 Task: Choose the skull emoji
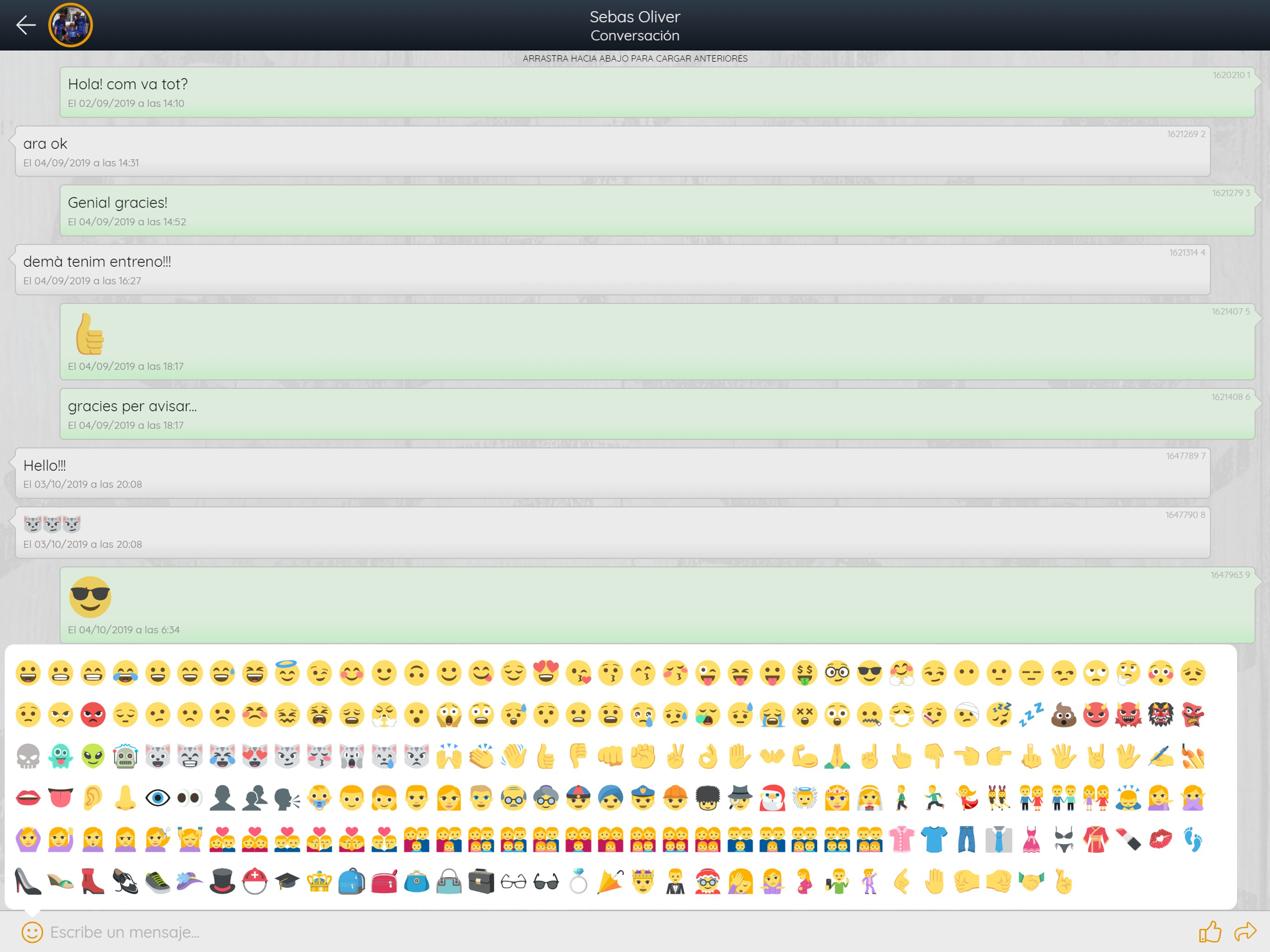(x=28, y=757)
